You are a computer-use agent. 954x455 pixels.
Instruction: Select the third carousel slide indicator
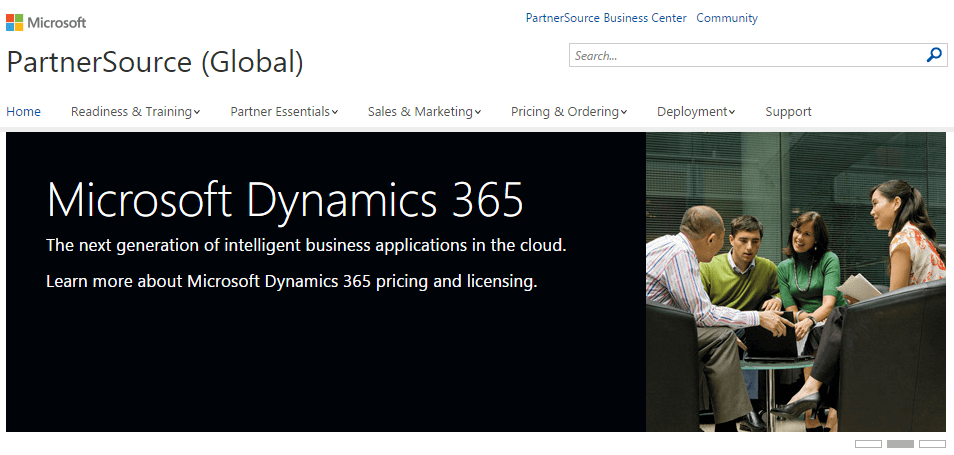pyautogui.click(x=932, y=444)
